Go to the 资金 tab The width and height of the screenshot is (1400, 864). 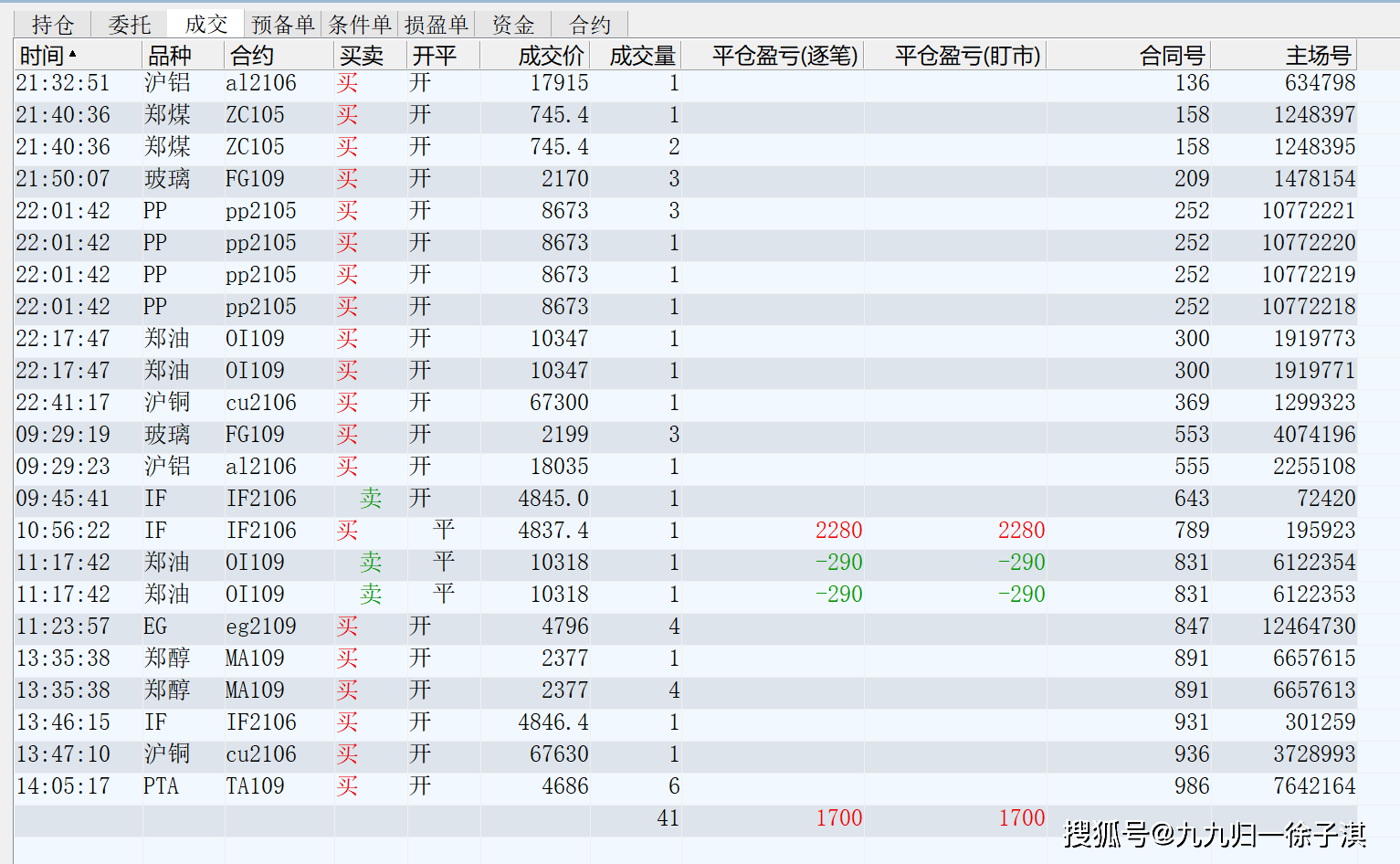point(513,25)
